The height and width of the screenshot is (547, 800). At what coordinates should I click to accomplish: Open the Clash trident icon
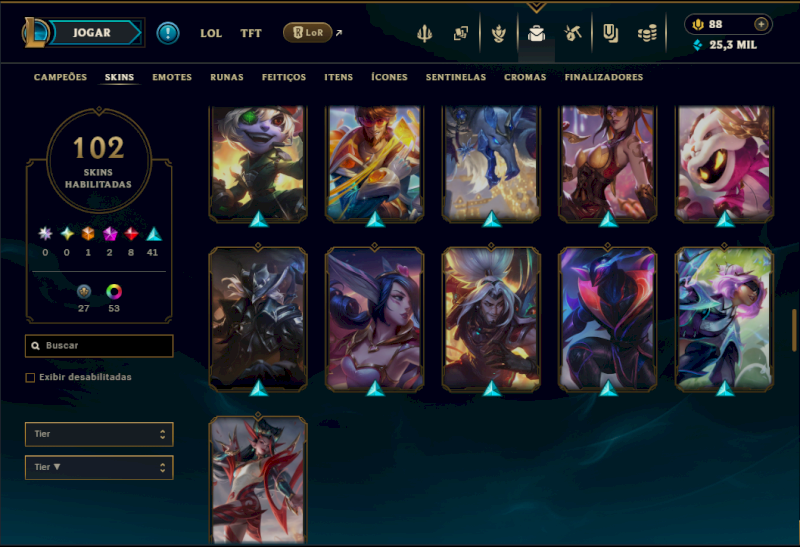[424, 34]
